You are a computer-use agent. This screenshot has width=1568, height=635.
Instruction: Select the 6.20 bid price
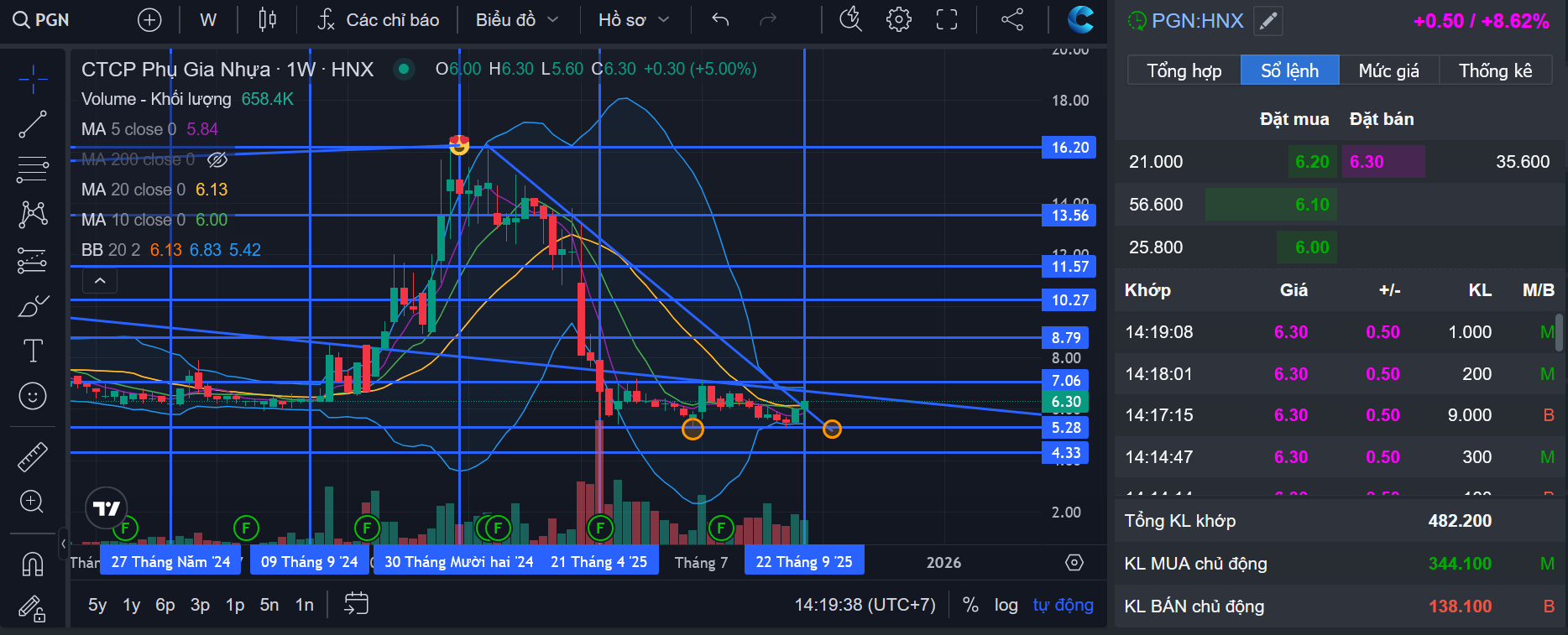pyautogui.click(x=1312, y=162)
